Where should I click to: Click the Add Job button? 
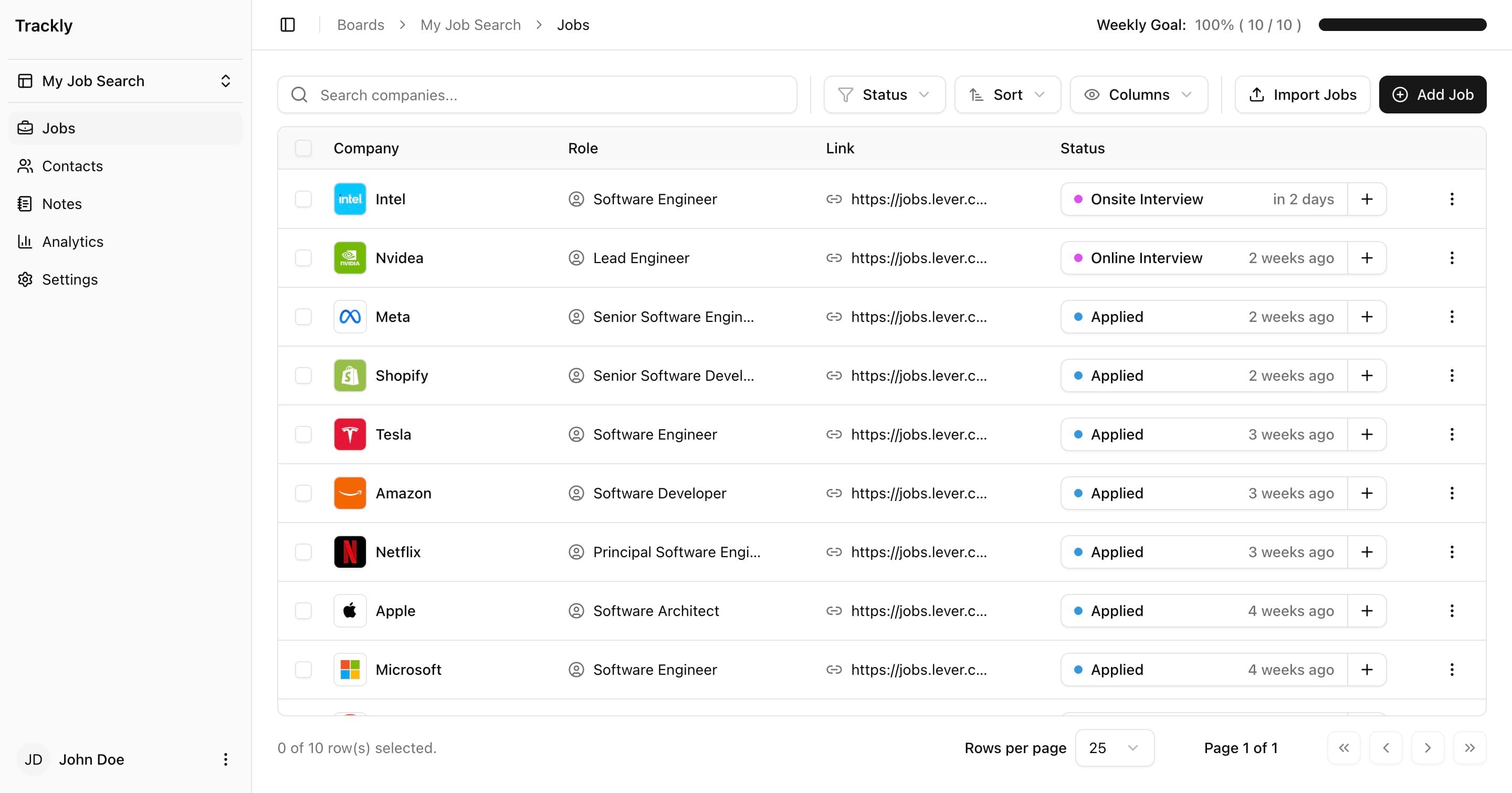click(1432, 95)
